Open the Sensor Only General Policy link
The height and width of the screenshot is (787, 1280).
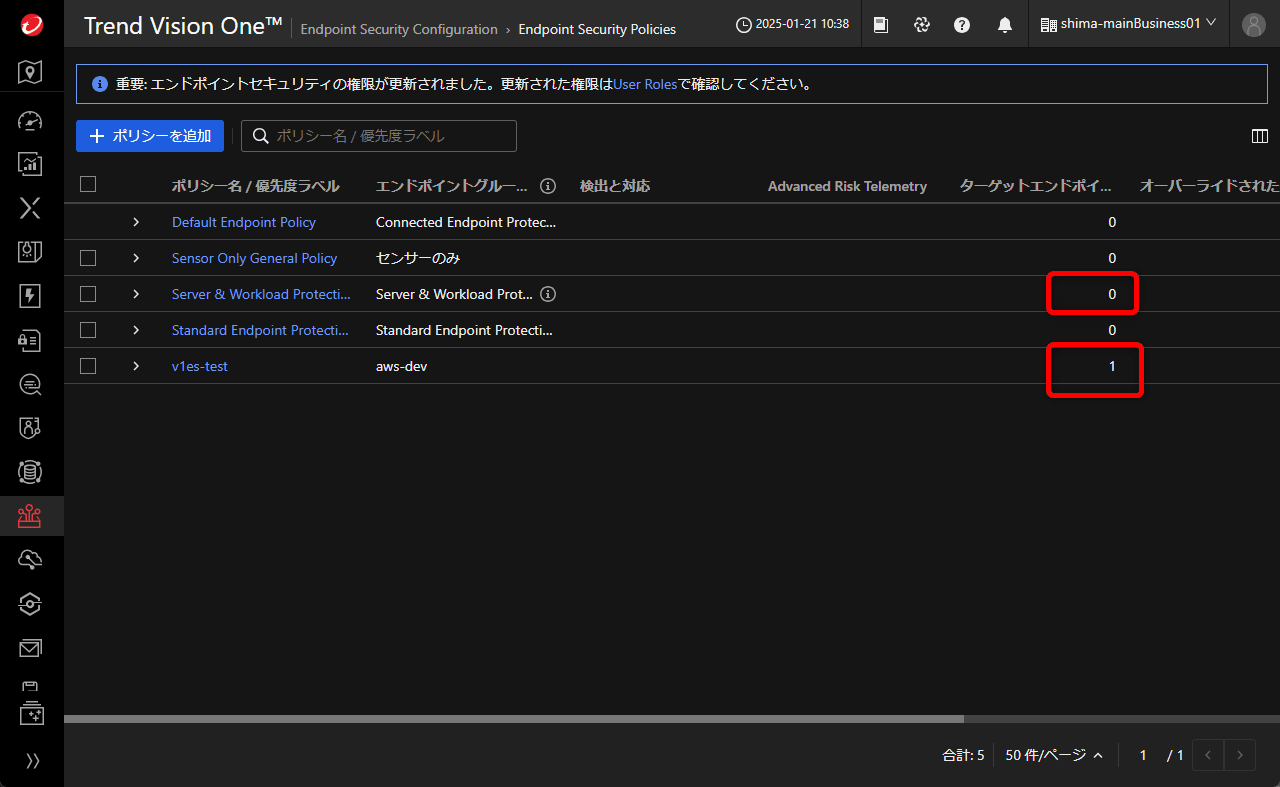pos(255,258)
